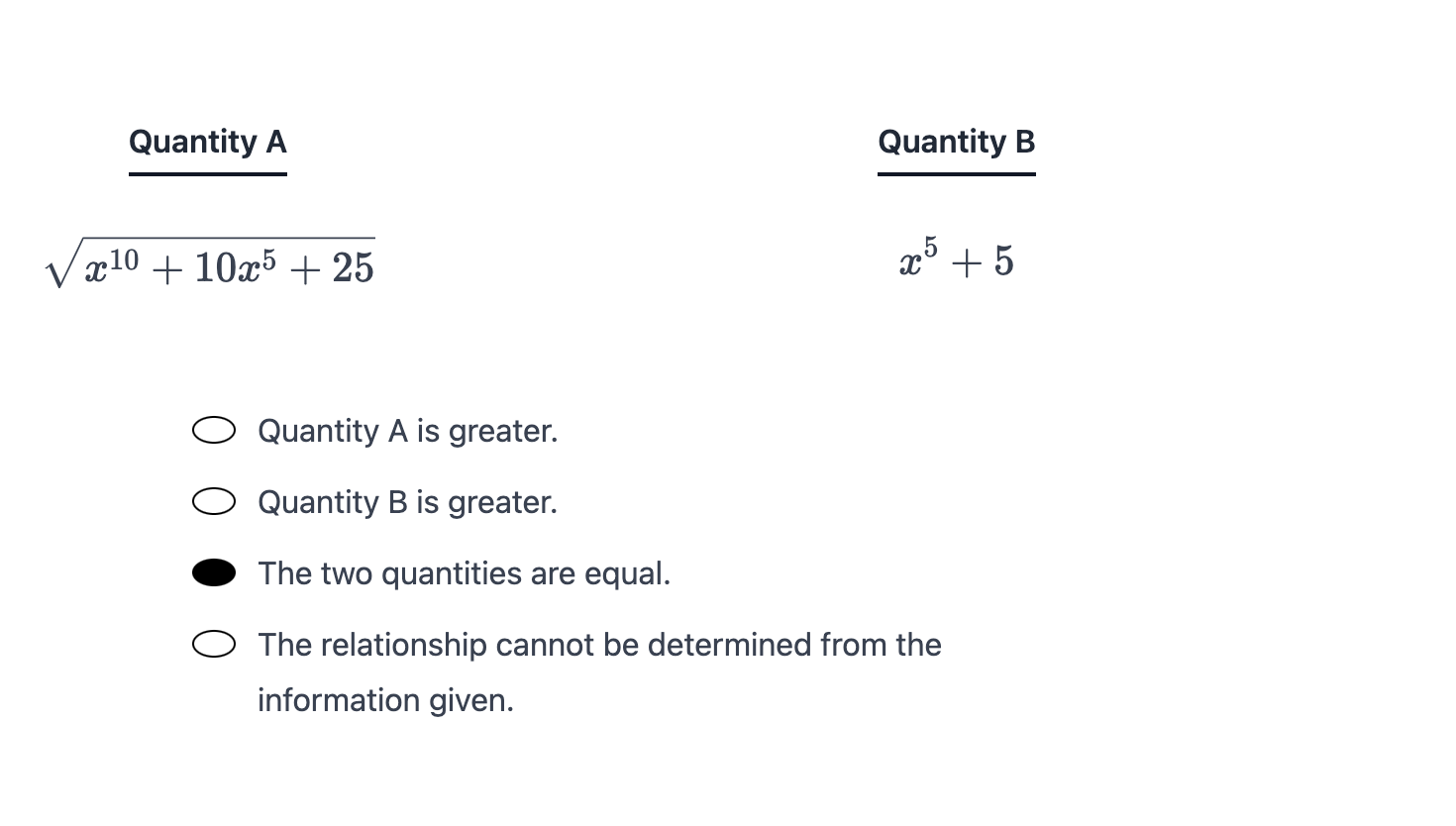Click the 'Quantity A' heading

208,142
